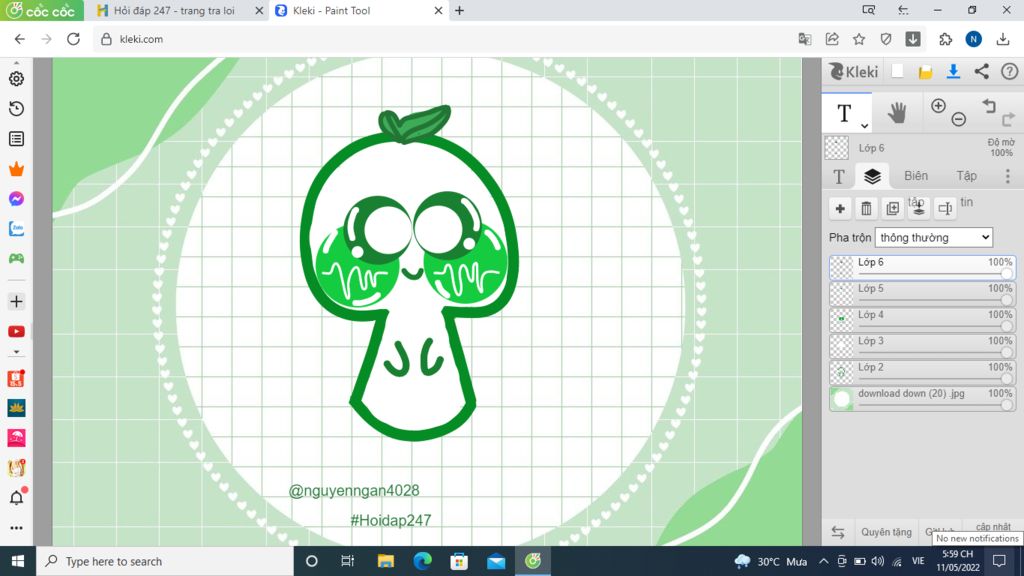Select layer Lớp 4
Image resolution: width=1024 pixels, height=576 pixels.
[x=922, y=320]
